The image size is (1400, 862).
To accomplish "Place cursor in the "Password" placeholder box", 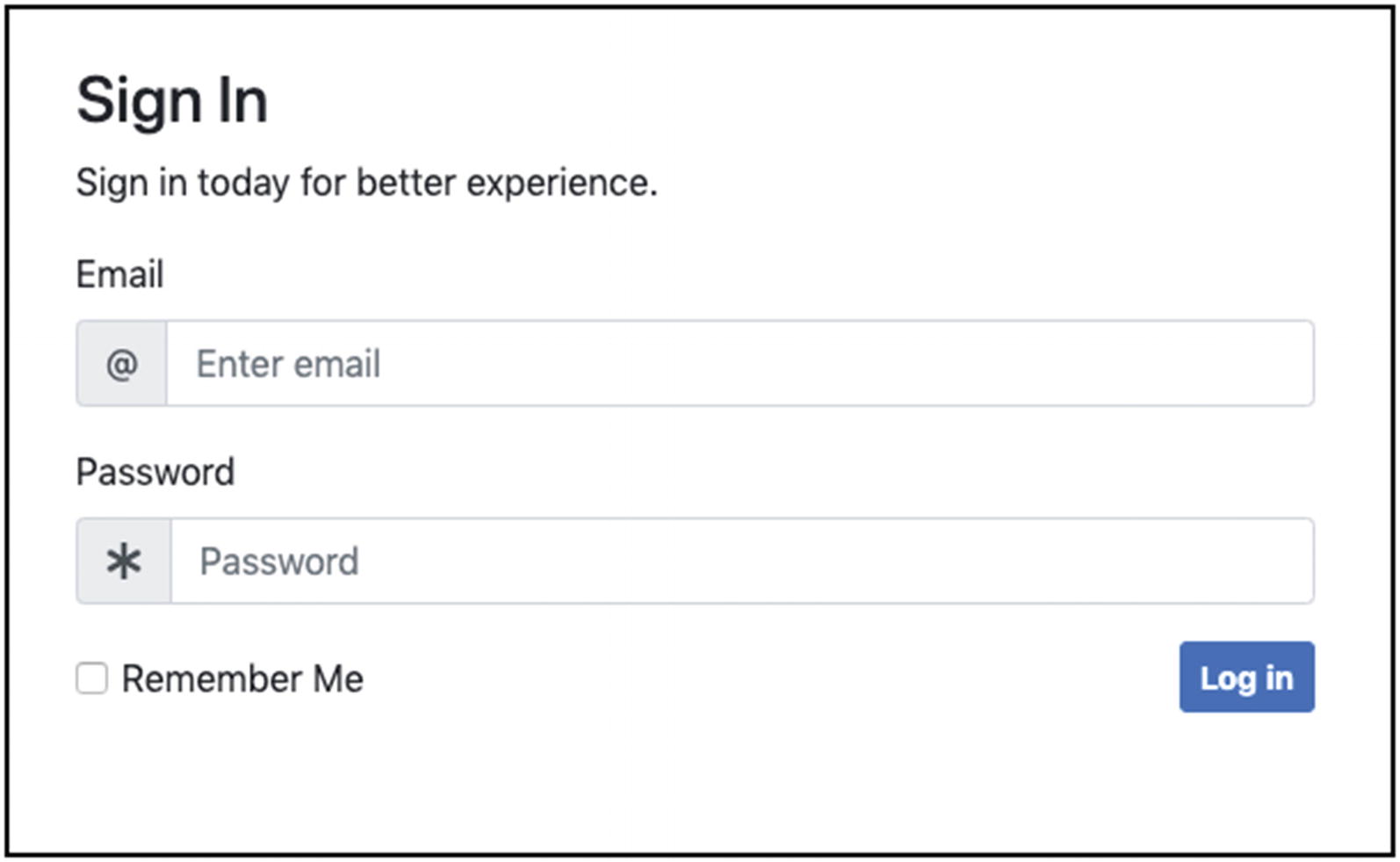I will click(279, 561).
